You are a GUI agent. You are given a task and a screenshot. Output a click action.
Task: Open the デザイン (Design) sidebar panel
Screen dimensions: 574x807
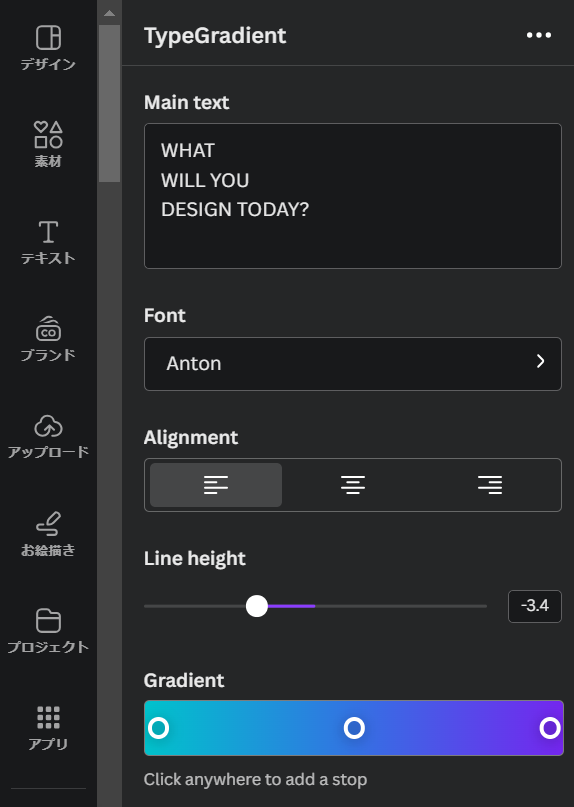coord(48,48)
